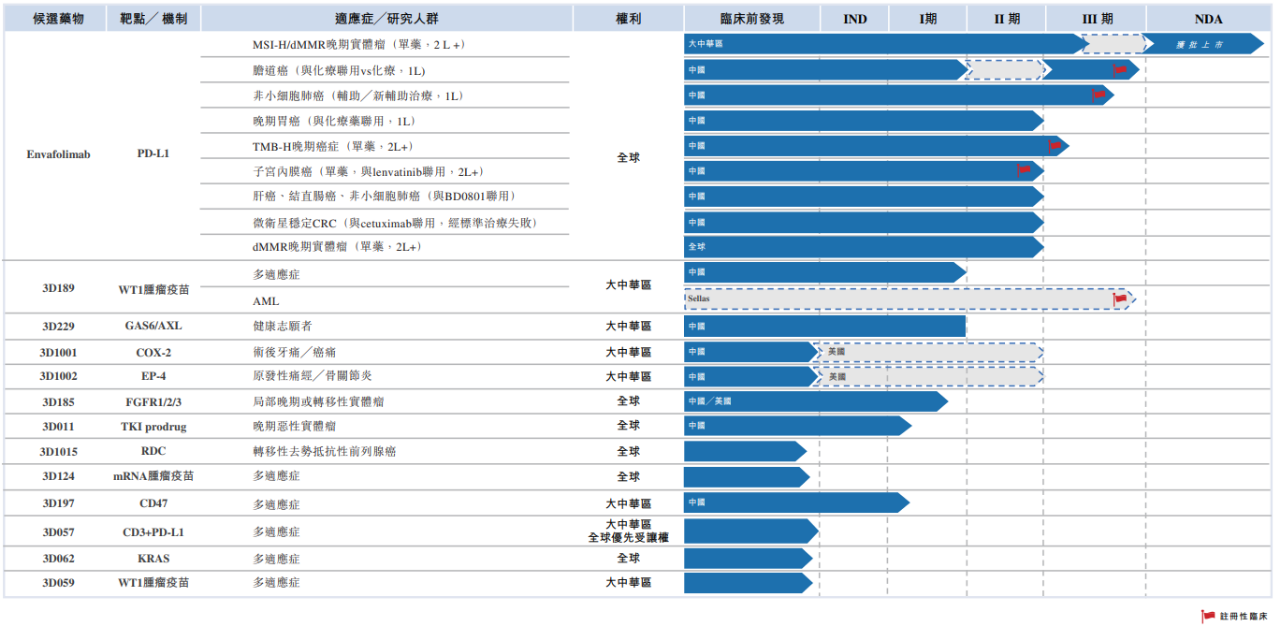Select the IND stage header
Viewport: 1280px width, 628px height.
click(x=855, y=19)
